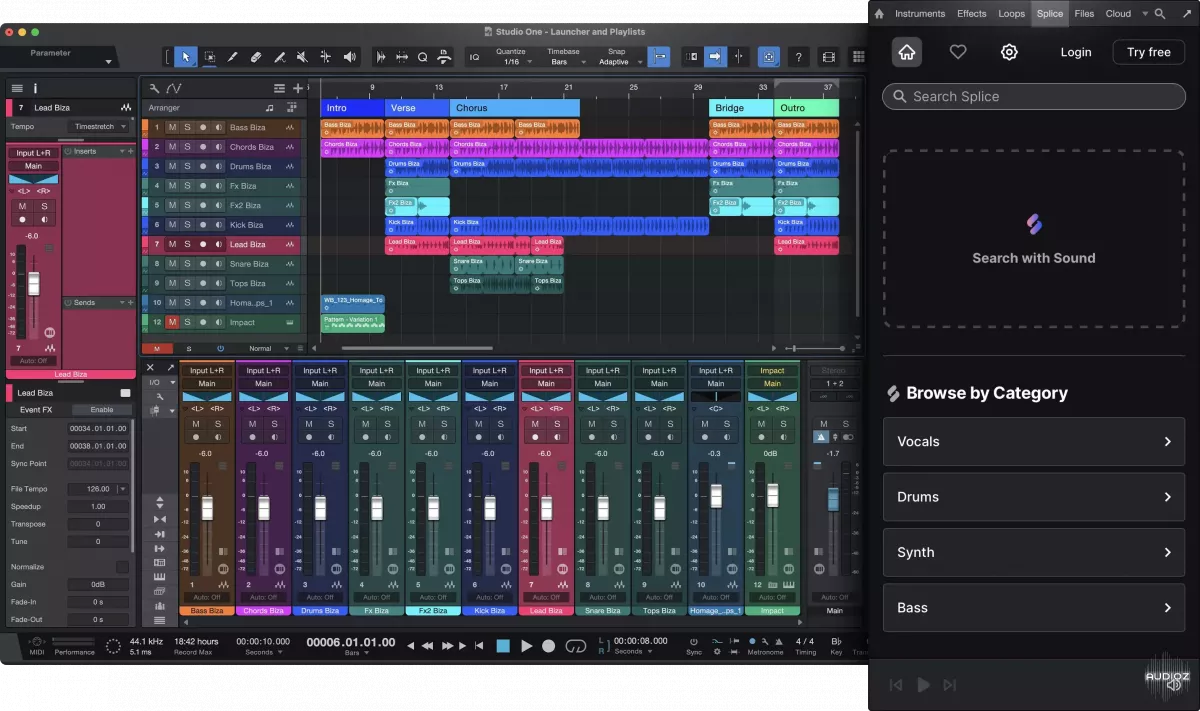
Task: Pick the Eraser tool
Action: click(x=256, y=57)
